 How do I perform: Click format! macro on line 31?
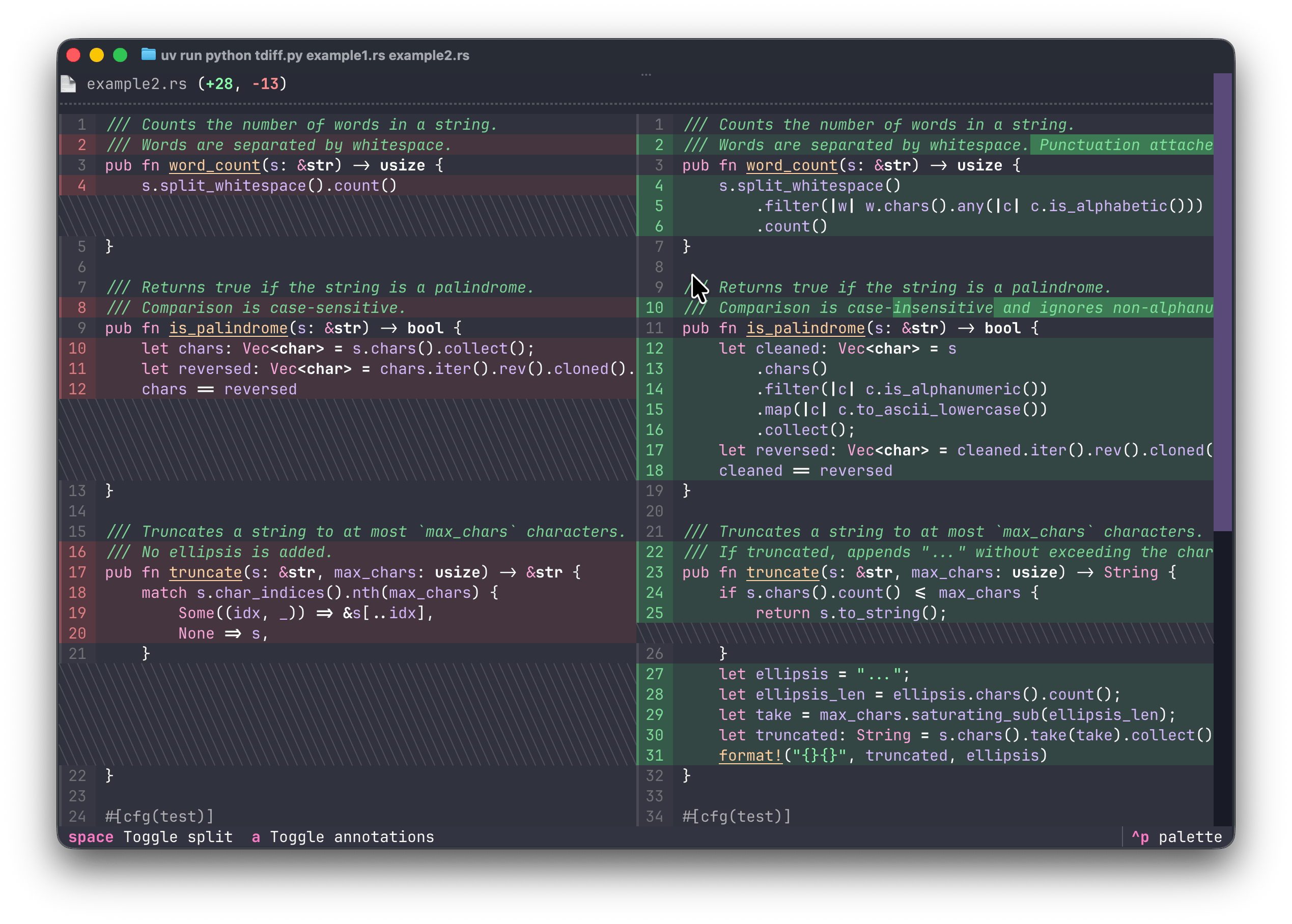(x=751, y=756)
